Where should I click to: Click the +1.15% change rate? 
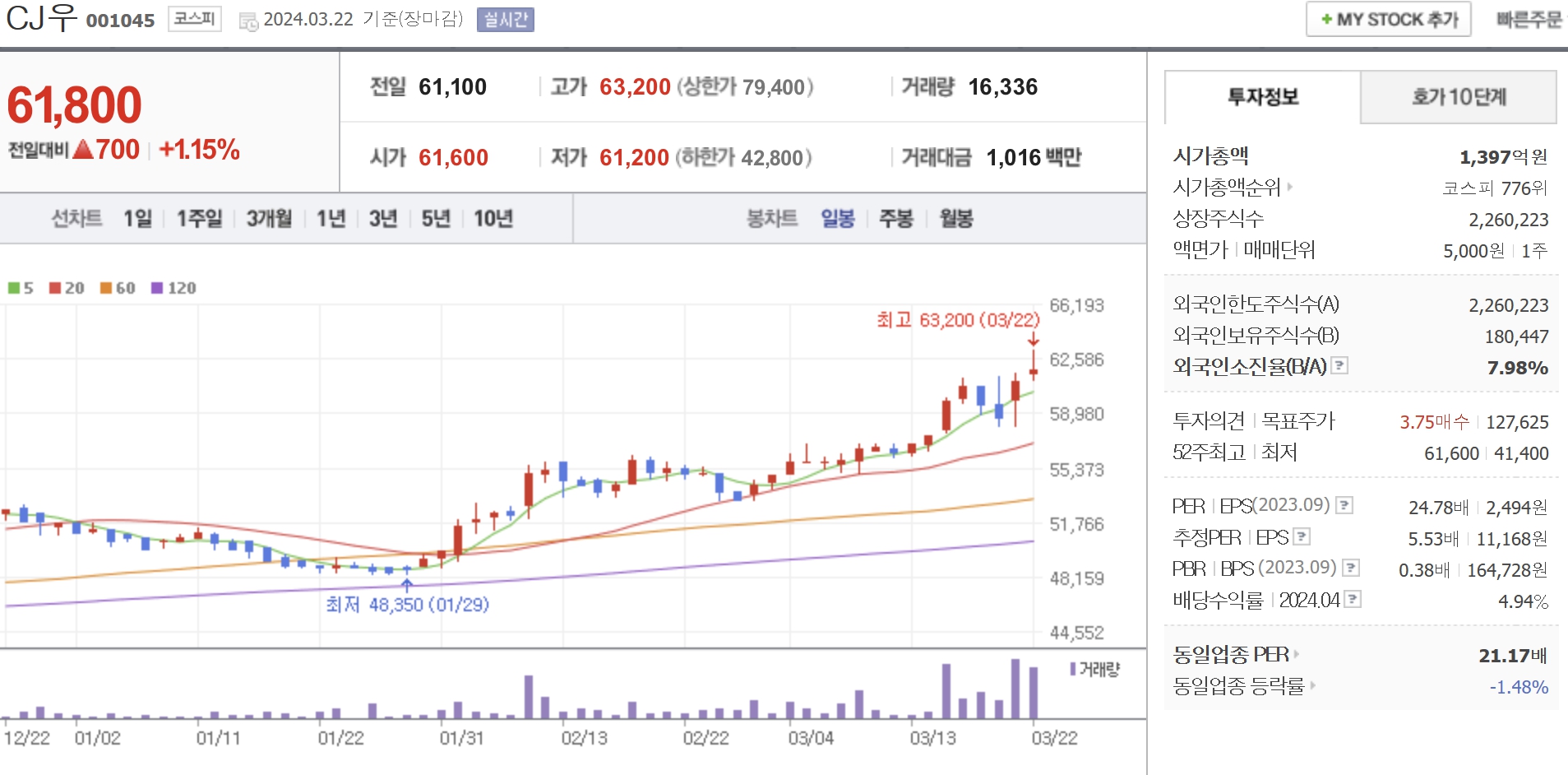[x=200, y=150]
